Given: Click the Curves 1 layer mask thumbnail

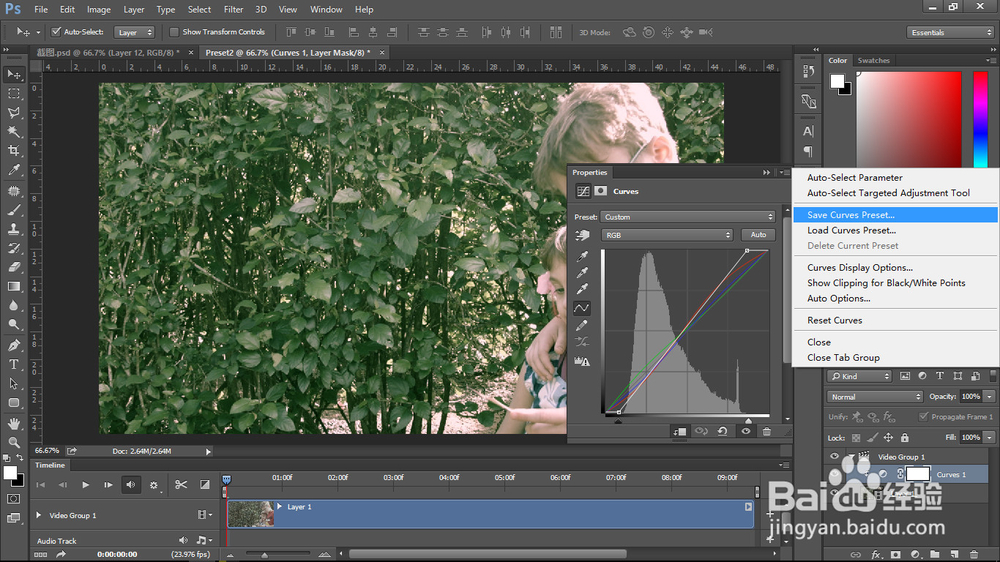Looking at the screenshot, I should (918, 474).
